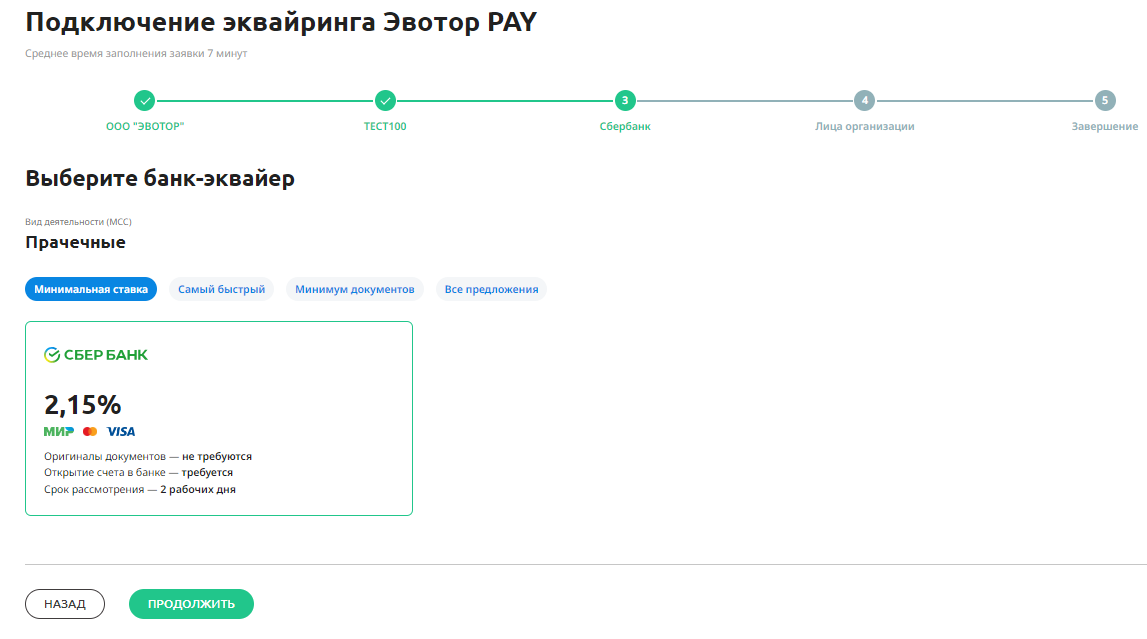Click the Прачечные activity type value
Screen dimensions: 1147x639
(x=75, y=242)
